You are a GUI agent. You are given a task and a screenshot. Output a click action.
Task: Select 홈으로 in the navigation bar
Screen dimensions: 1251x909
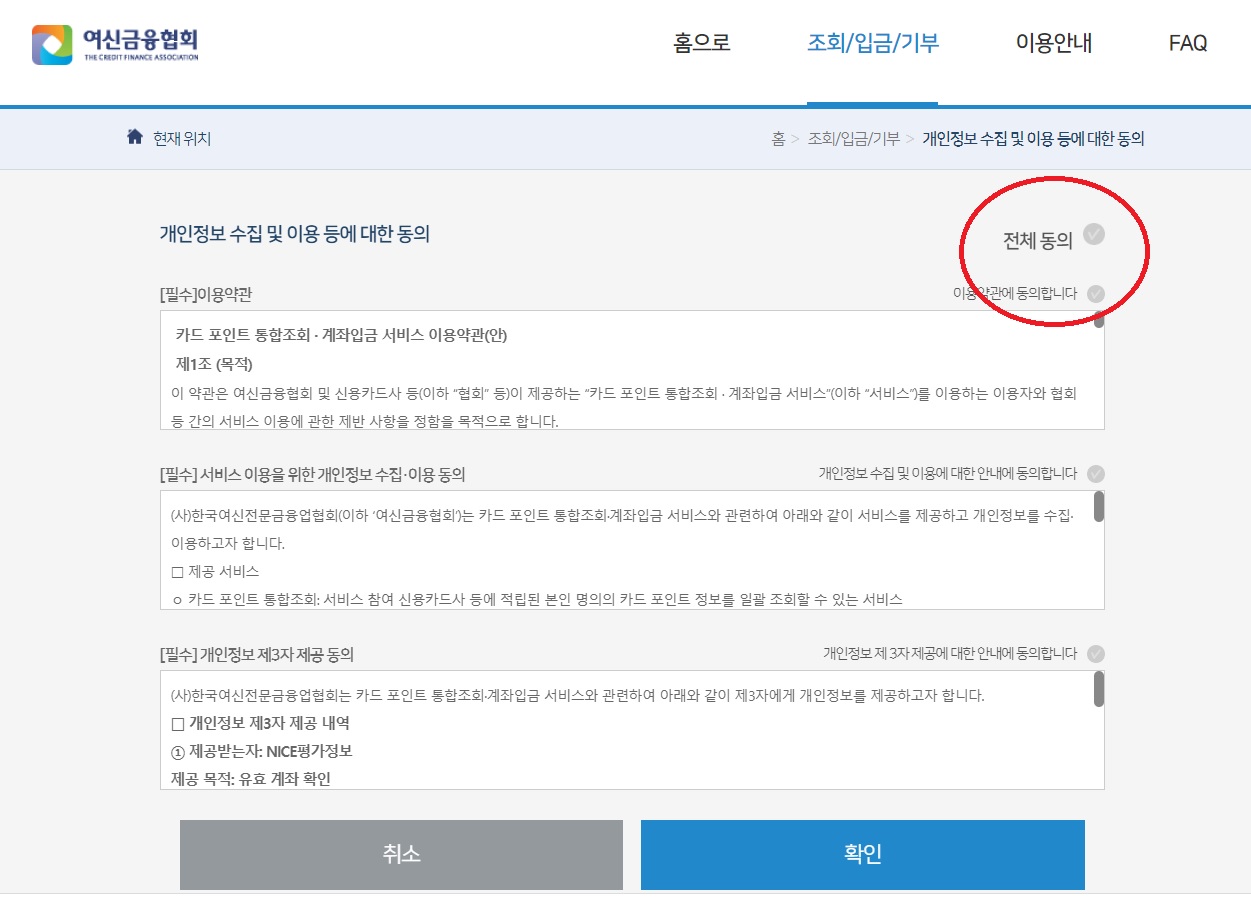(703, 43)
